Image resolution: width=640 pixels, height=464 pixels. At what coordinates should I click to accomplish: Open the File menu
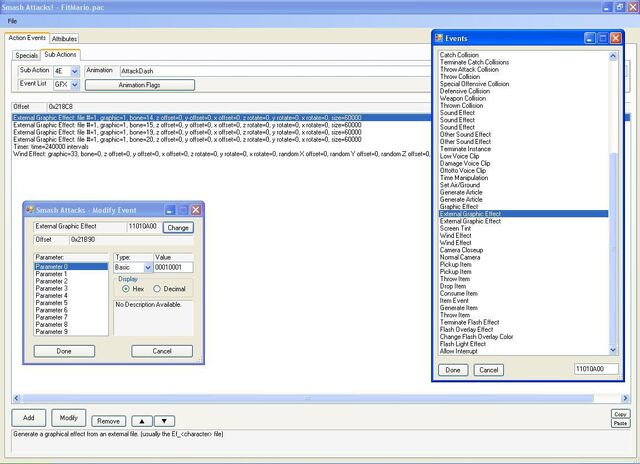click(12, 21)
